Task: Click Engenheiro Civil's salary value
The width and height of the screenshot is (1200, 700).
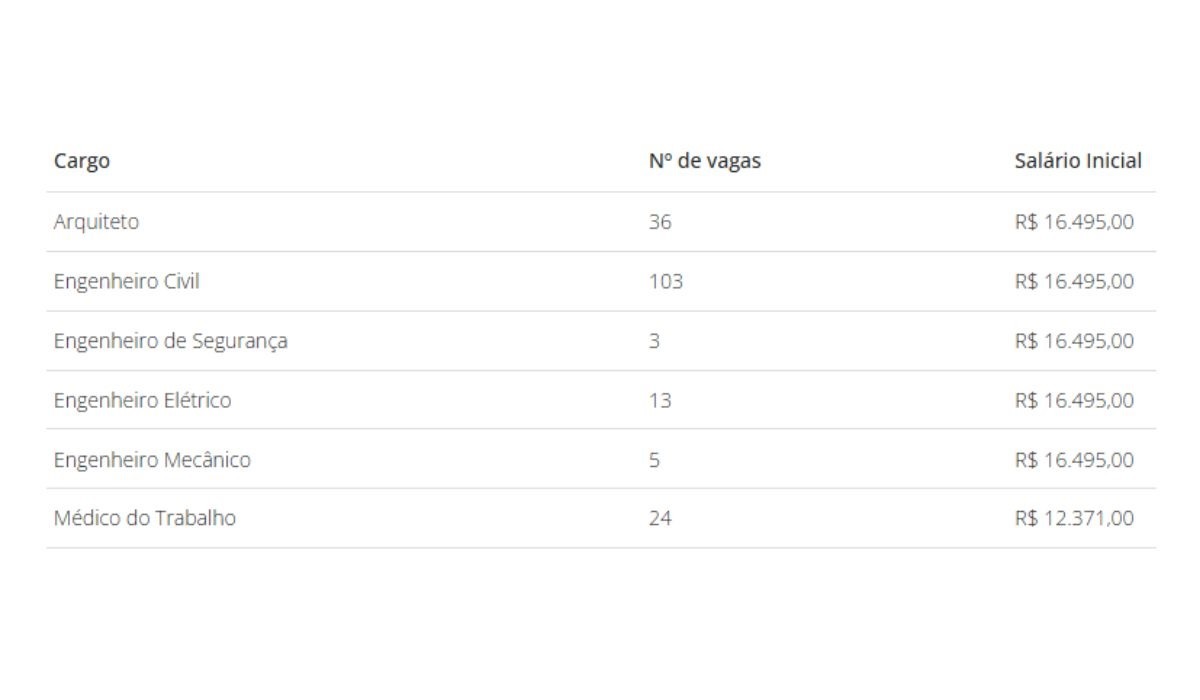Action: 1074,282
